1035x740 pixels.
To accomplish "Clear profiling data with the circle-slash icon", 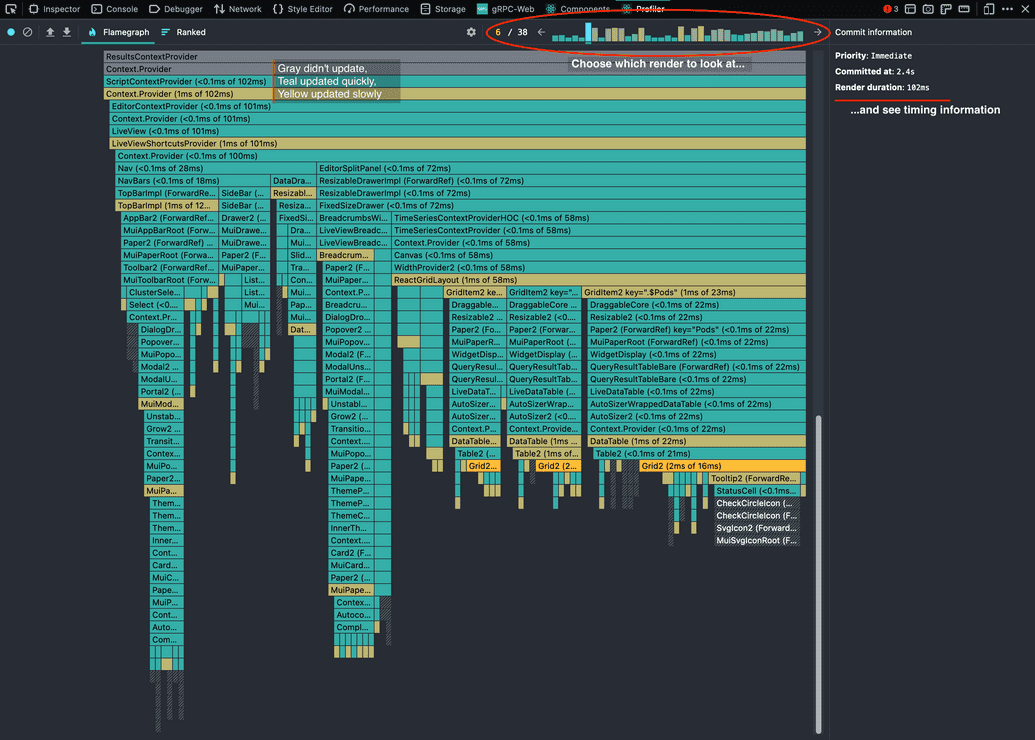I will point(28,32).
